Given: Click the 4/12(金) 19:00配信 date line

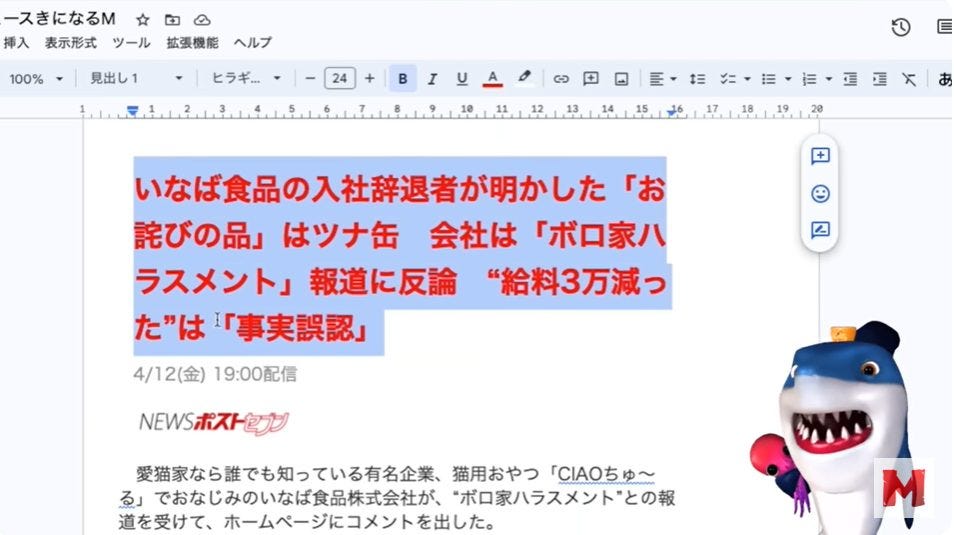Looking at the screenshot, I should click(x=215, y=374).
